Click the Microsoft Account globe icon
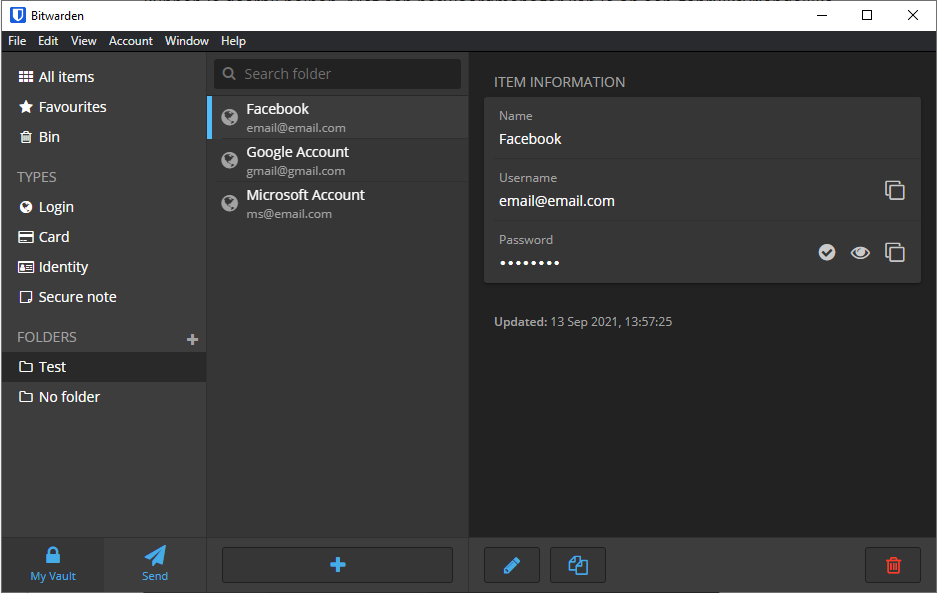 point(229,203)
